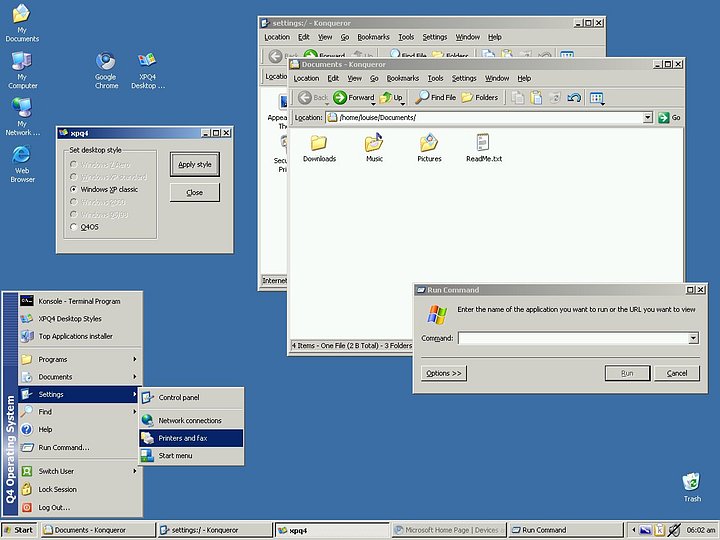The height and width of the screenshot is (540, 720).
Task: Open the Location bar history dropdown
Action: coord(648,117)
